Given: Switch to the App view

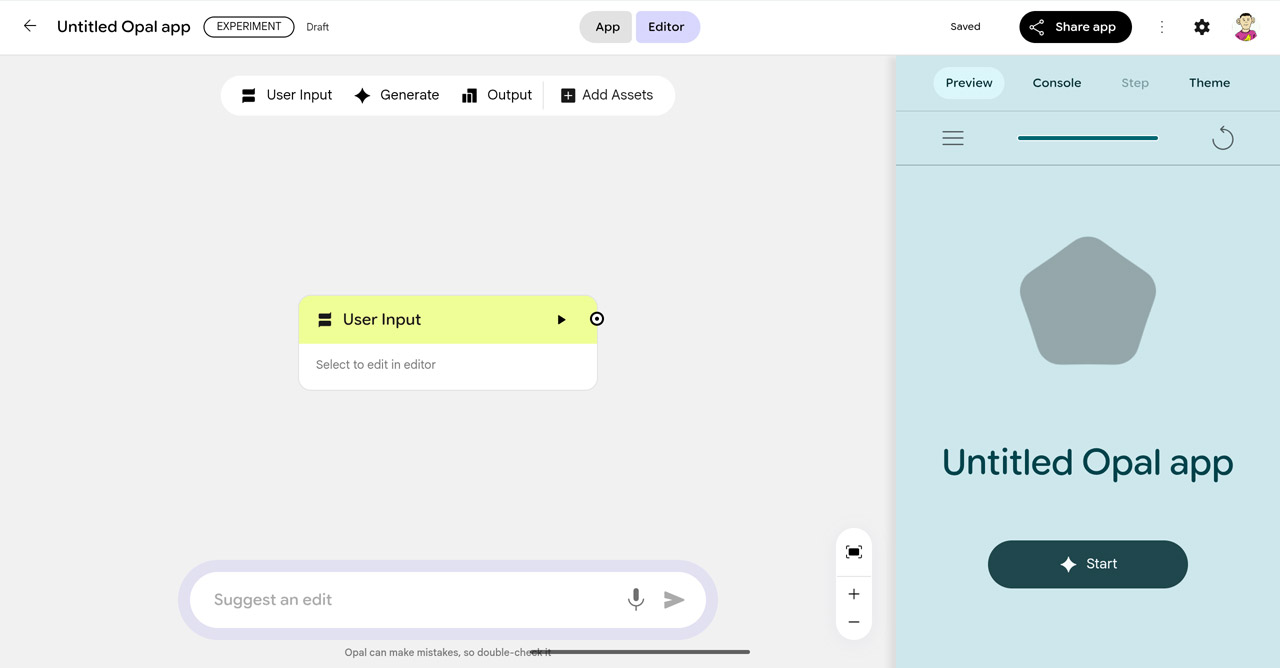Looking at the screenshot, I should tap(607, 27).
